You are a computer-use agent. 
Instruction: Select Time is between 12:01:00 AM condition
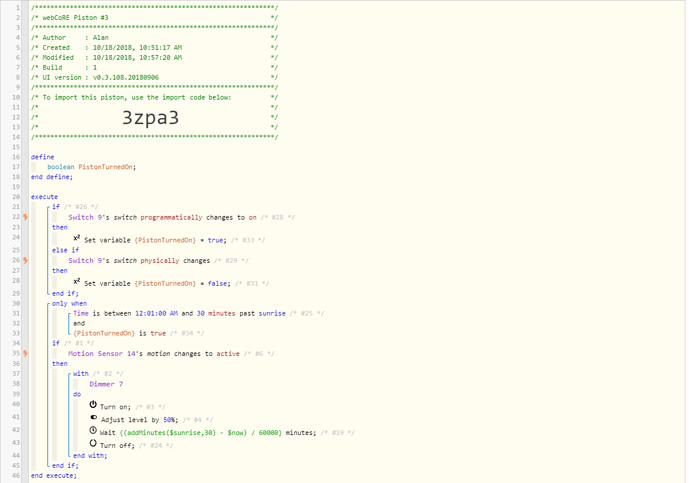click(180, 313)
